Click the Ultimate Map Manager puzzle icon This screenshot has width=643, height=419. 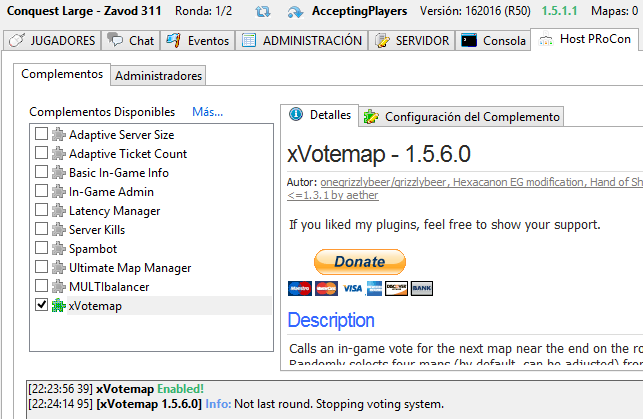click(58, 268)
